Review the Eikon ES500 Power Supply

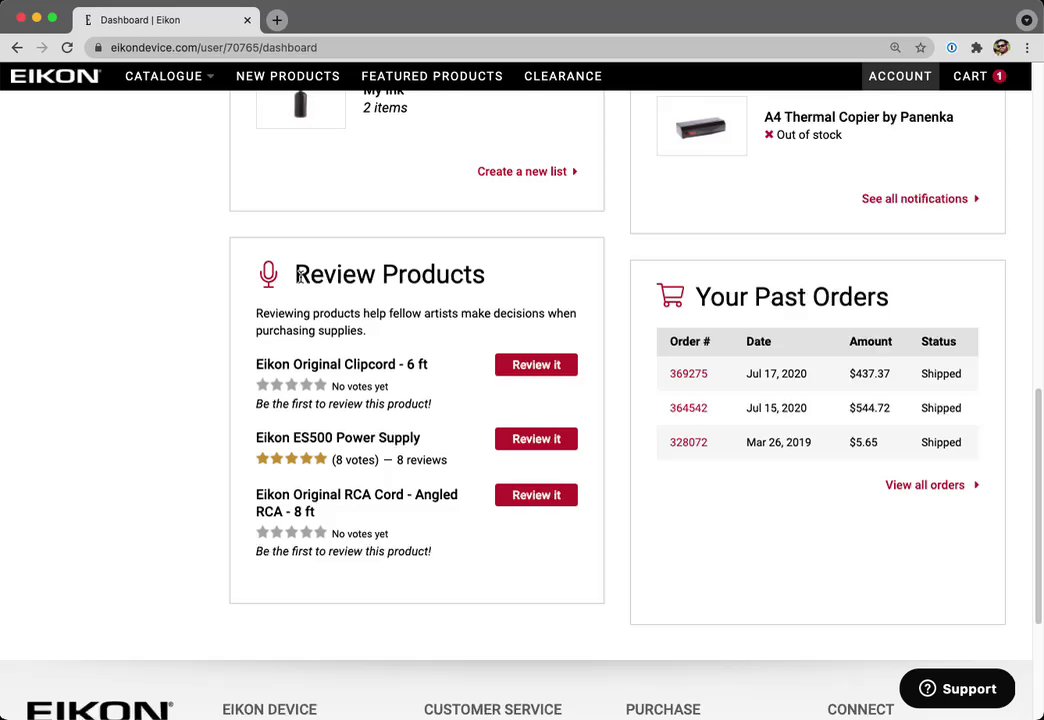click(x=536, y=439)
